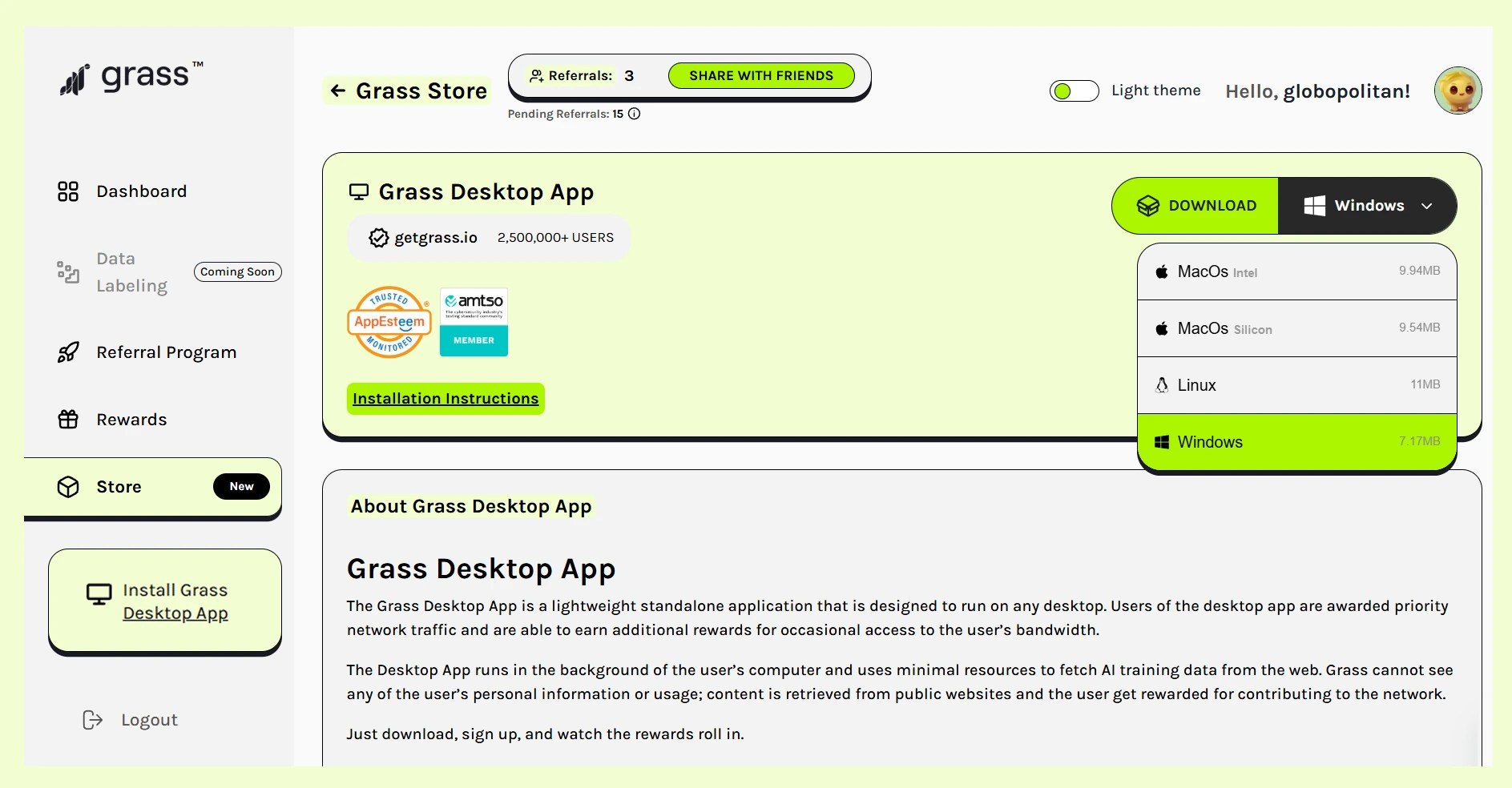Click the Linux penguin icon
1512x788 pixels.
(1162, 385)
